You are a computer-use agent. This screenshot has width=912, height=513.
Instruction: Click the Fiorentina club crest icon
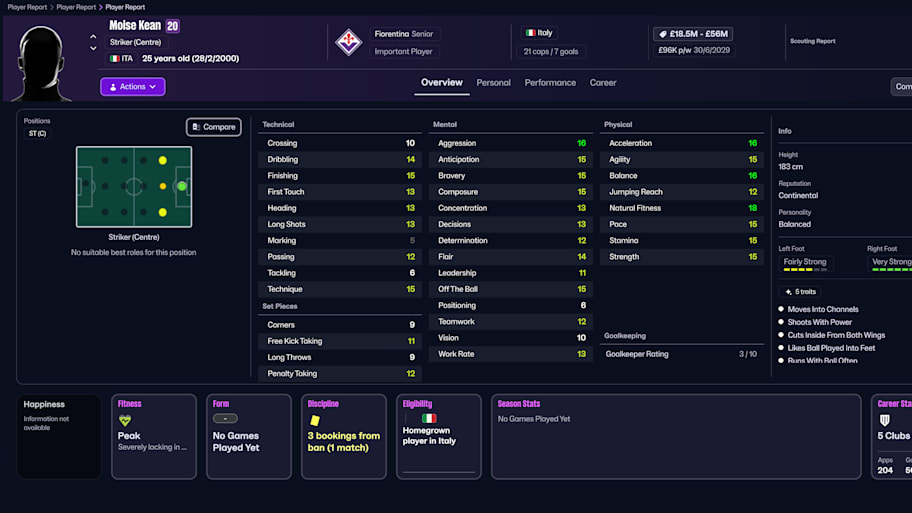(348, 42)
